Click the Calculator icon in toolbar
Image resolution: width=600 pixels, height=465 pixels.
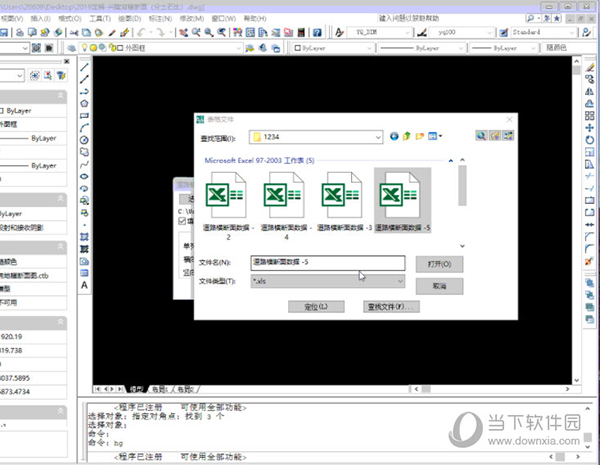301,33
